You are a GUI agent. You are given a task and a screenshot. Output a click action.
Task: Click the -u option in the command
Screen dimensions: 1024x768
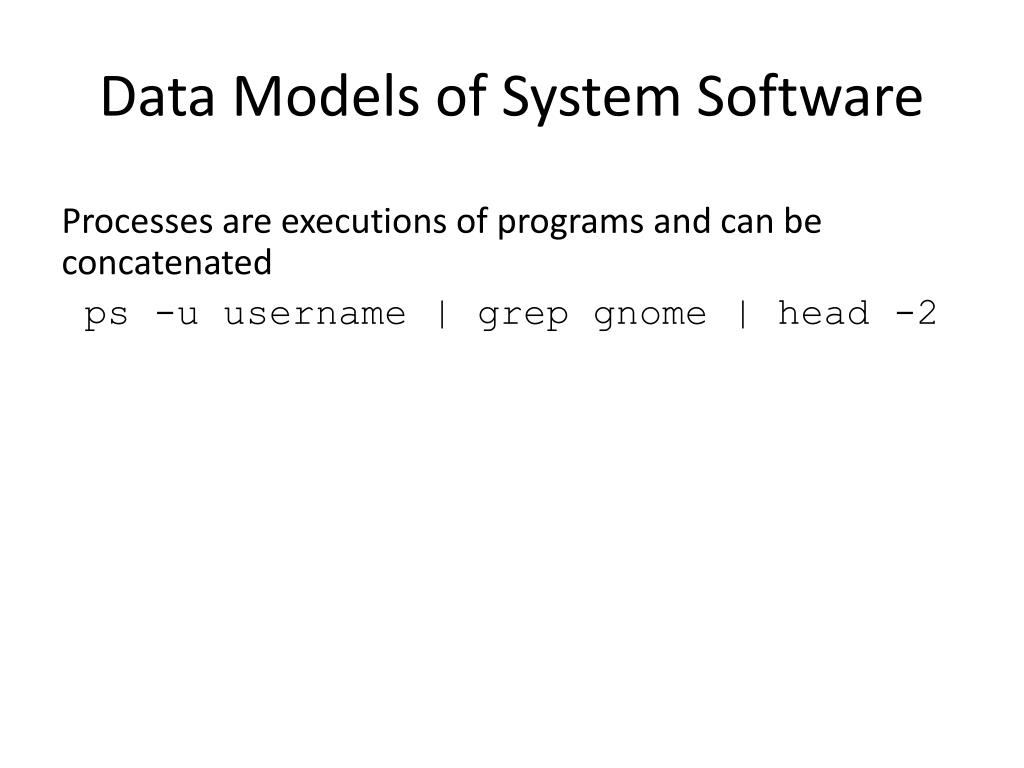tap(176, 314)
